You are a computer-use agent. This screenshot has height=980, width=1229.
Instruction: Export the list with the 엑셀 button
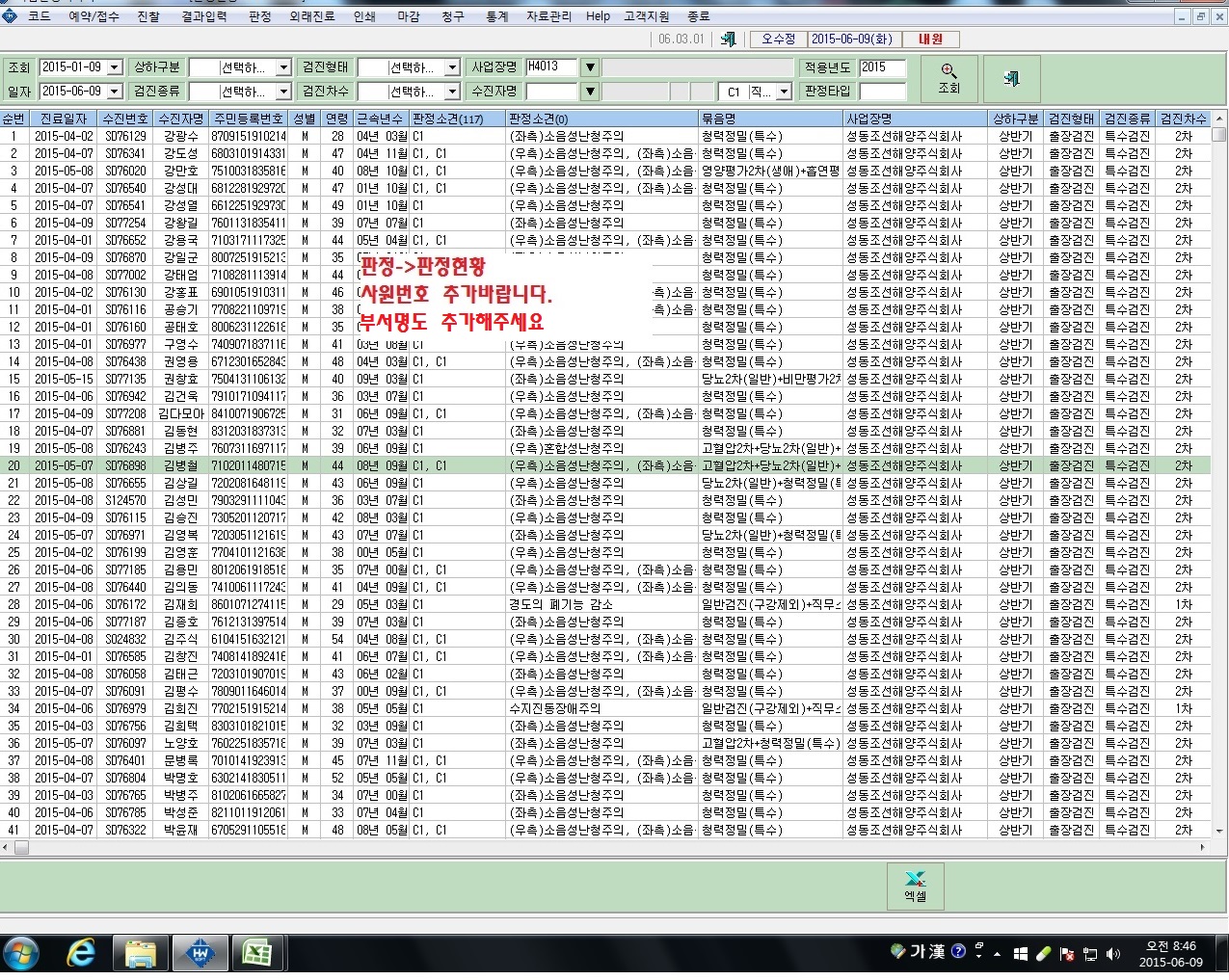point(915,886)
